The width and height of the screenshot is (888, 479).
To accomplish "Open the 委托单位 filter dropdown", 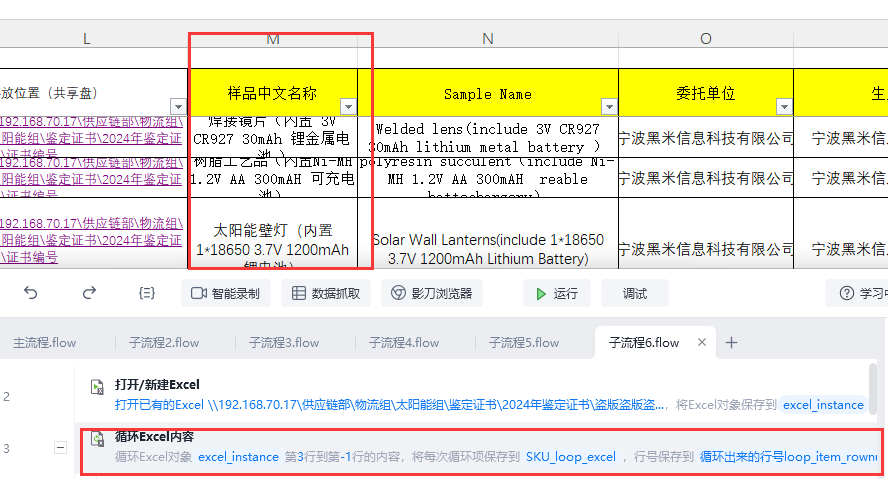I will coord(784,106).
